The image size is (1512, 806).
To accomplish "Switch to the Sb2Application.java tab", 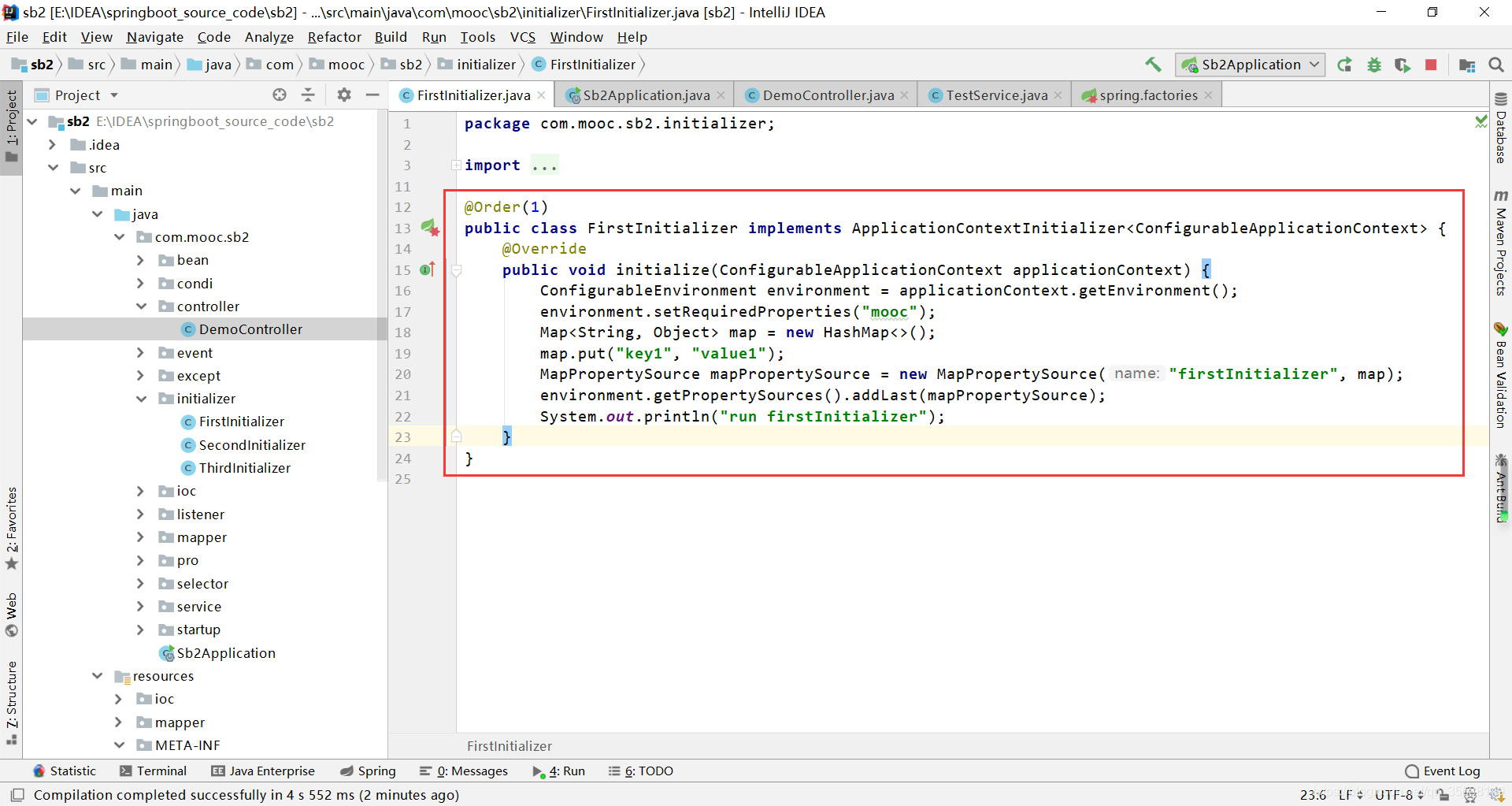I will coord(646,95).
